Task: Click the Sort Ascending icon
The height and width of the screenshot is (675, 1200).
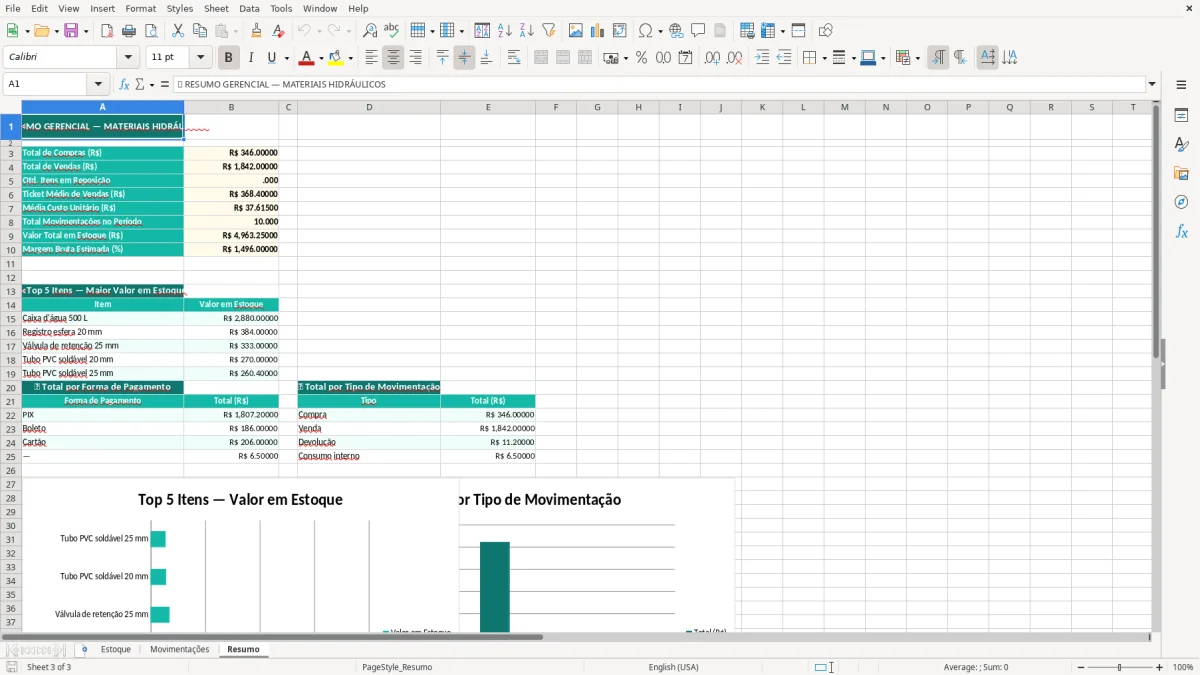Action: [x=505, y=31]
